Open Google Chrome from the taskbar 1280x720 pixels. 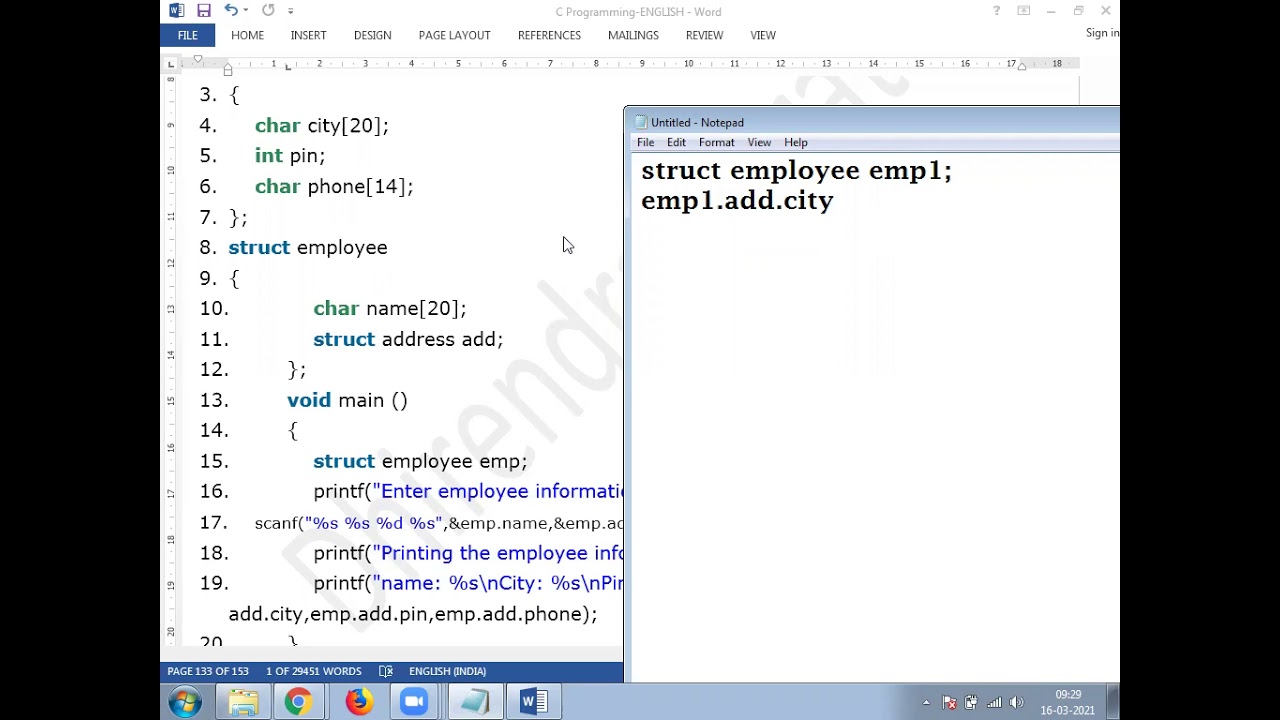298,702
